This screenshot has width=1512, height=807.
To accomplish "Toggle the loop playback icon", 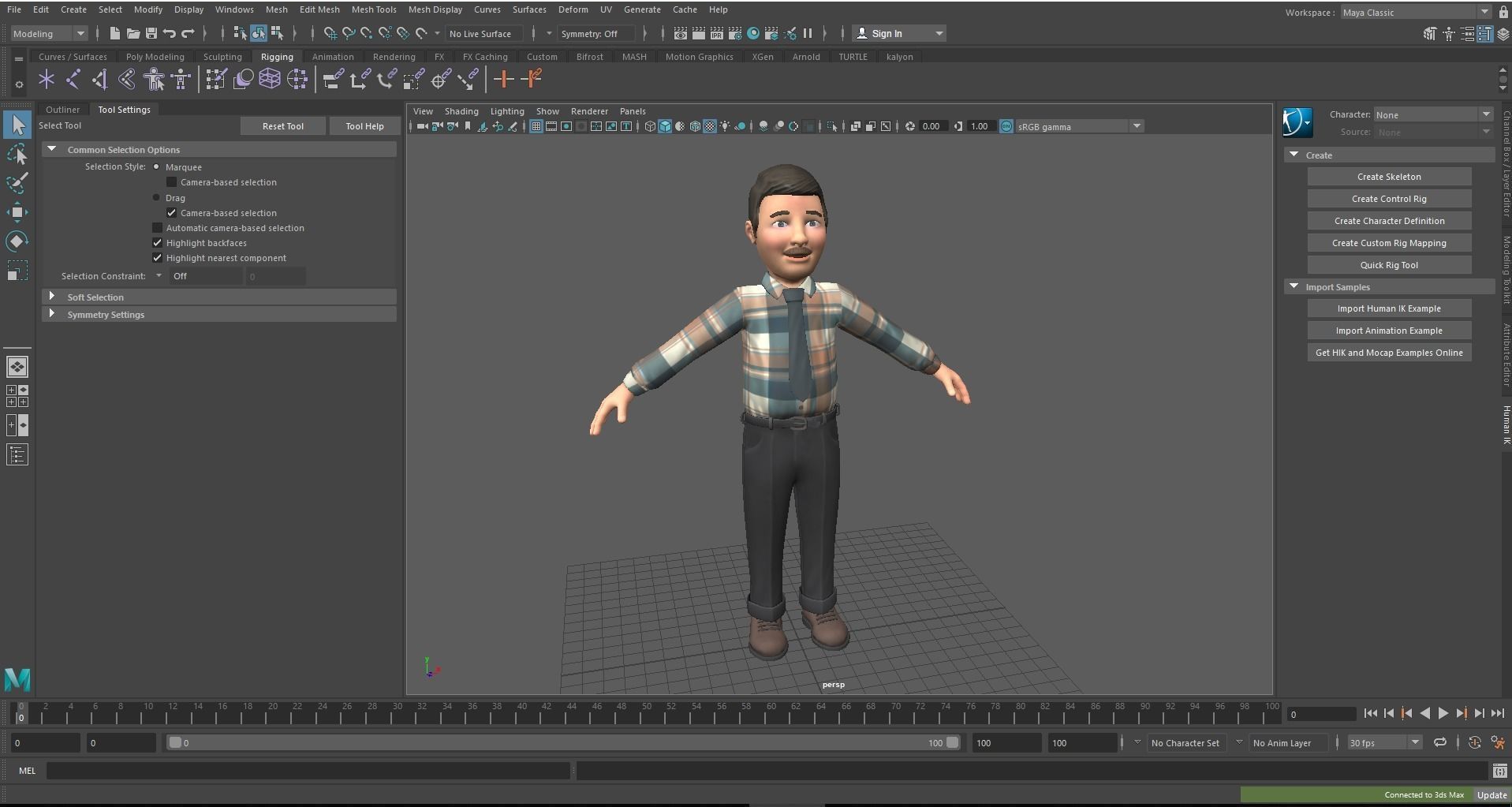I will tap(1439, 742).
